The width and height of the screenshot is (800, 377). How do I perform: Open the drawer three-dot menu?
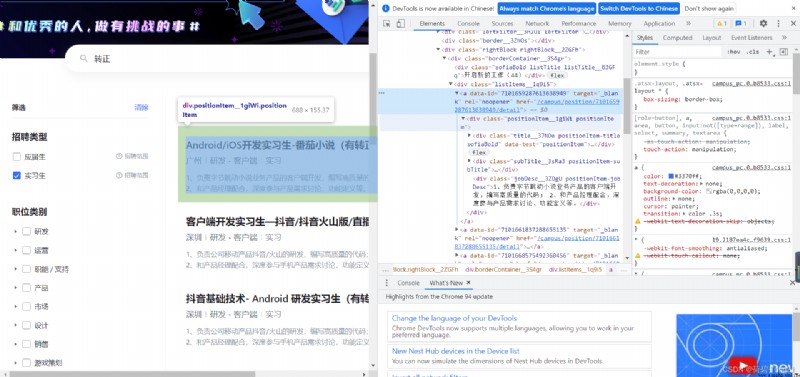[386, 283]
